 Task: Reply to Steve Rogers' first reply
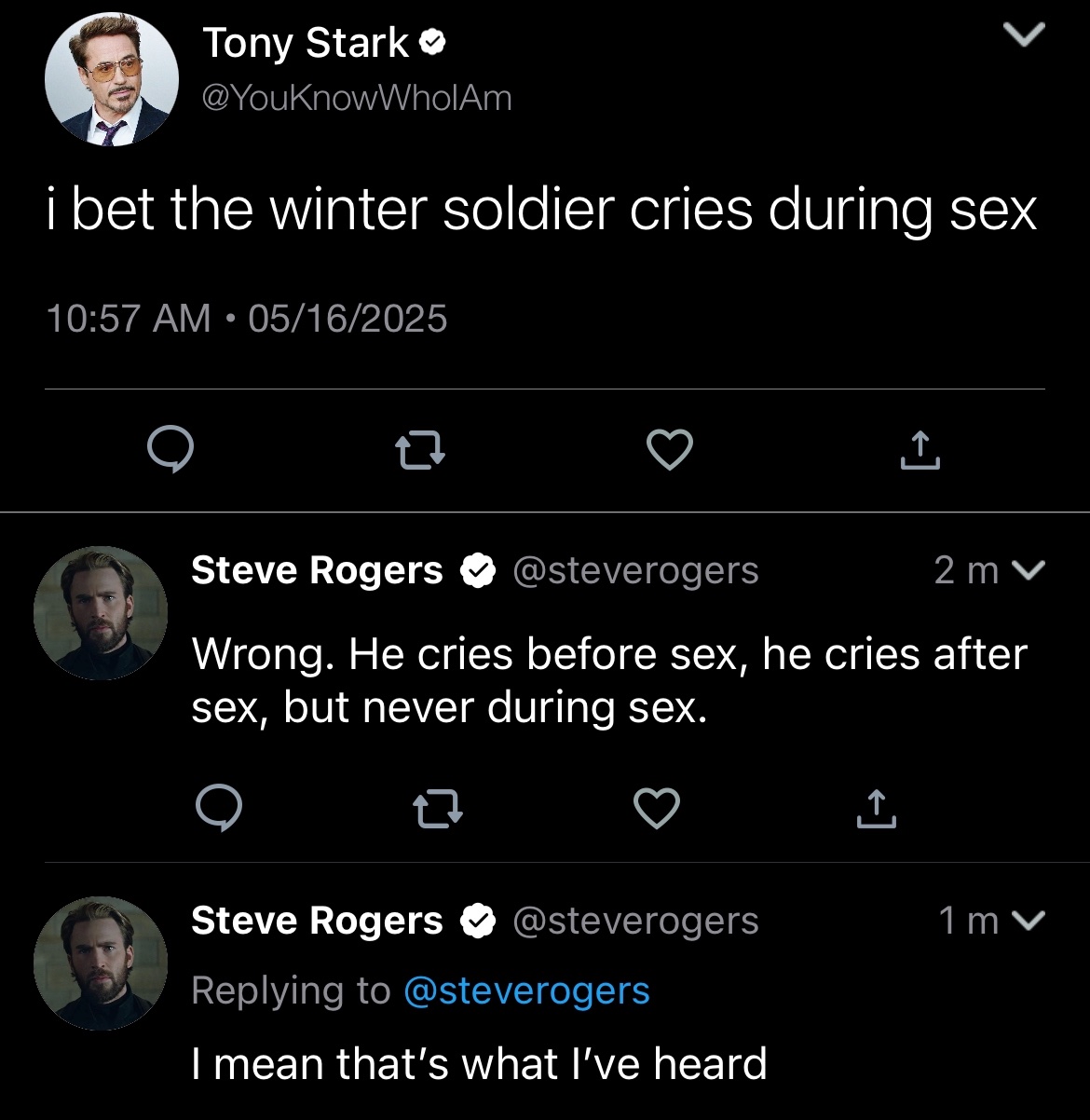coord(219,809)
